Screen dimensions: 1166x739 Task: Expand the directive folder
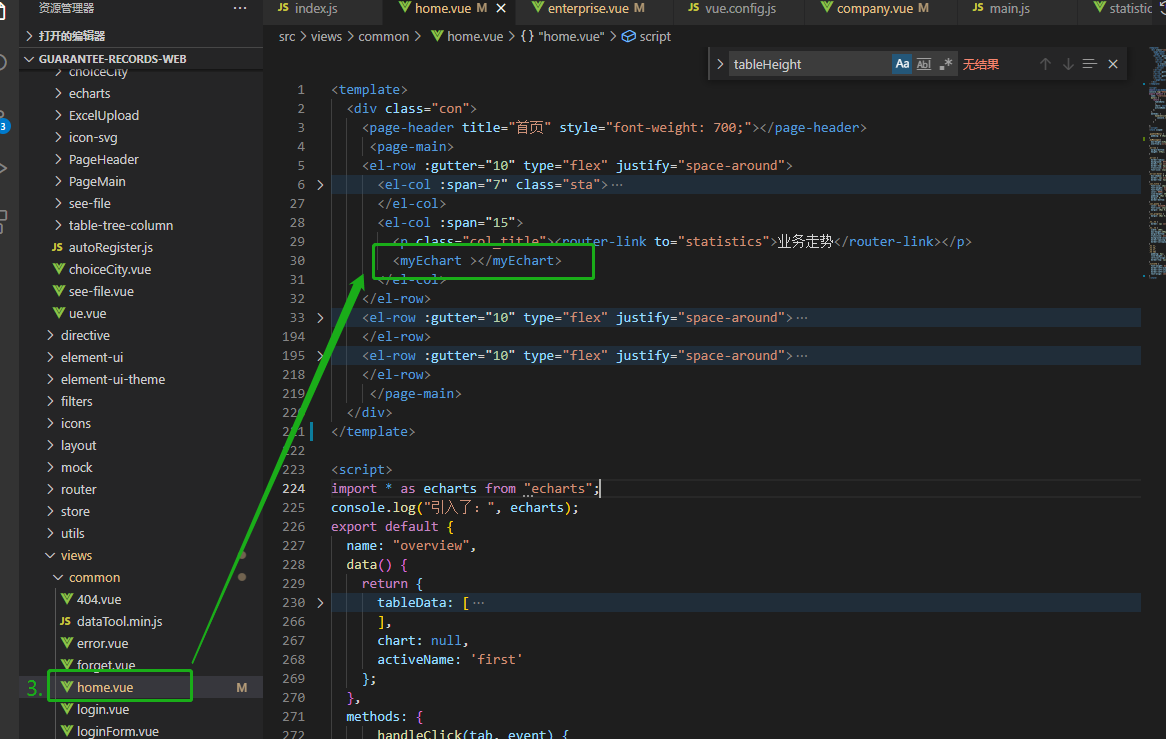click(85, 335)
